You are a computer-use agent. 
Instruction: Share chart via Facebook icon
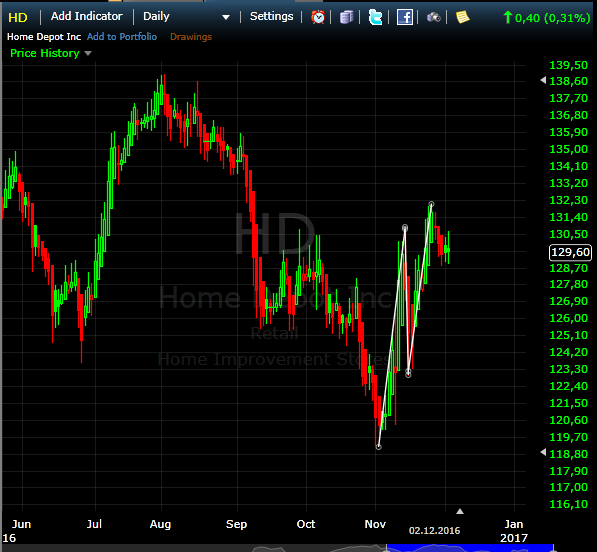(404, 17)
